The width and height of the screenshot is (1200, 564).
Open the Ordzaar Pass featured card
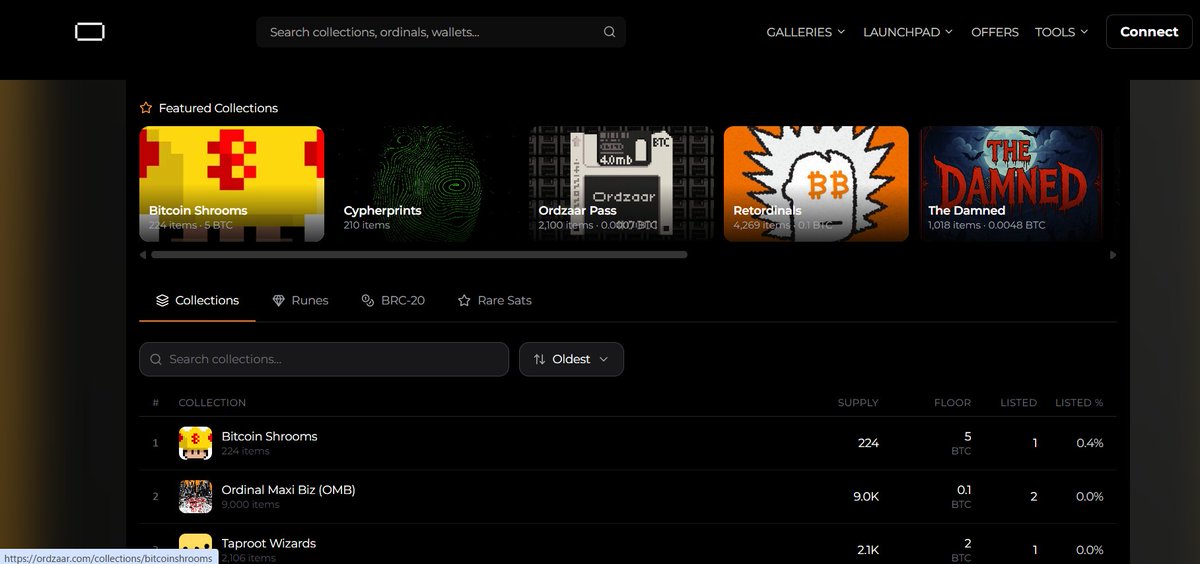pos(621,183)
